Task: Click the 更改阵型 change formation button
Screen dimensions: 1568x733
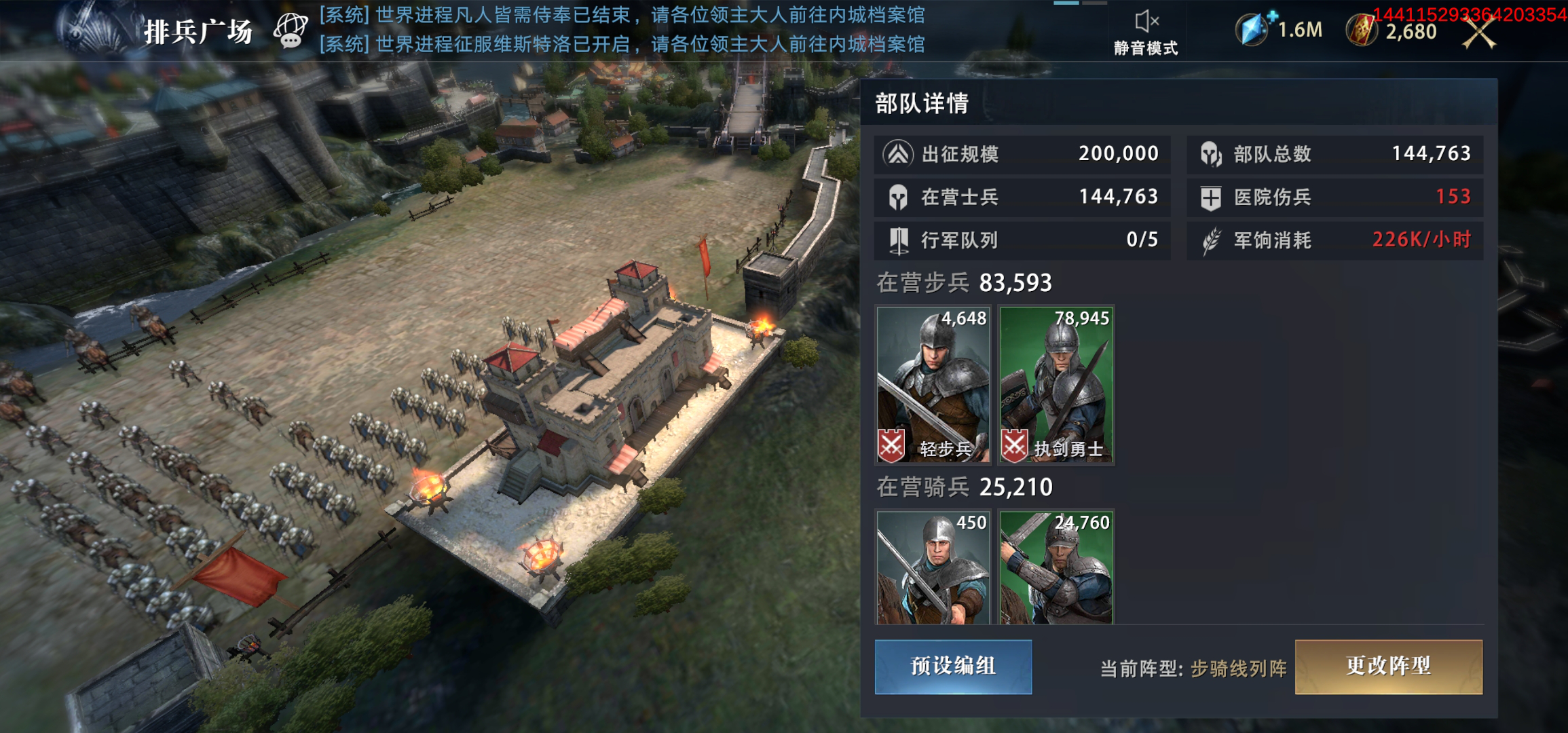Action: pos(1389,666)
